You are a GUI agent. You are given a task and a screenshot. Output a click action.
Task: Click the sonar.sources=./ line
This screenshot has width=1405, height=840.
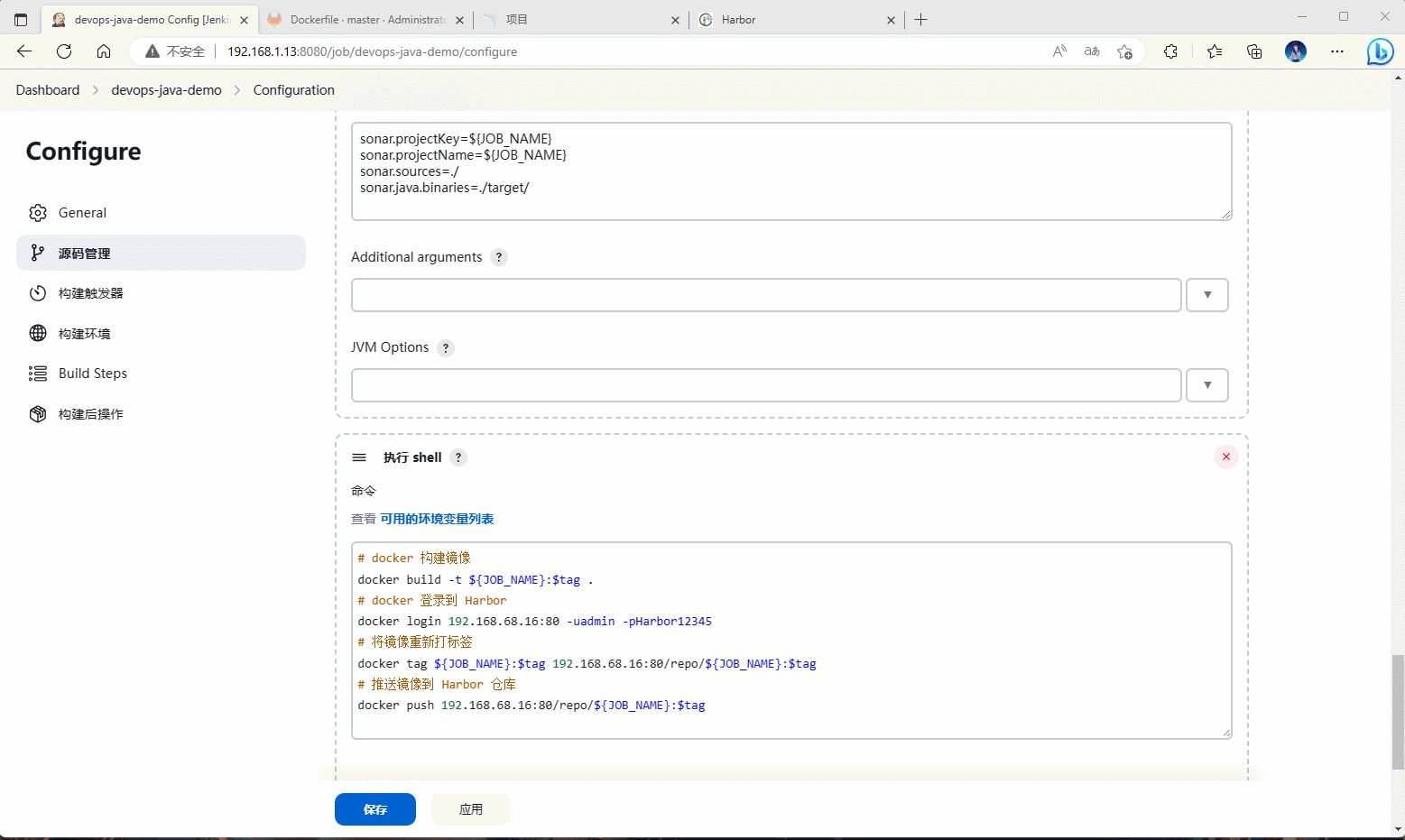(410, 171)
